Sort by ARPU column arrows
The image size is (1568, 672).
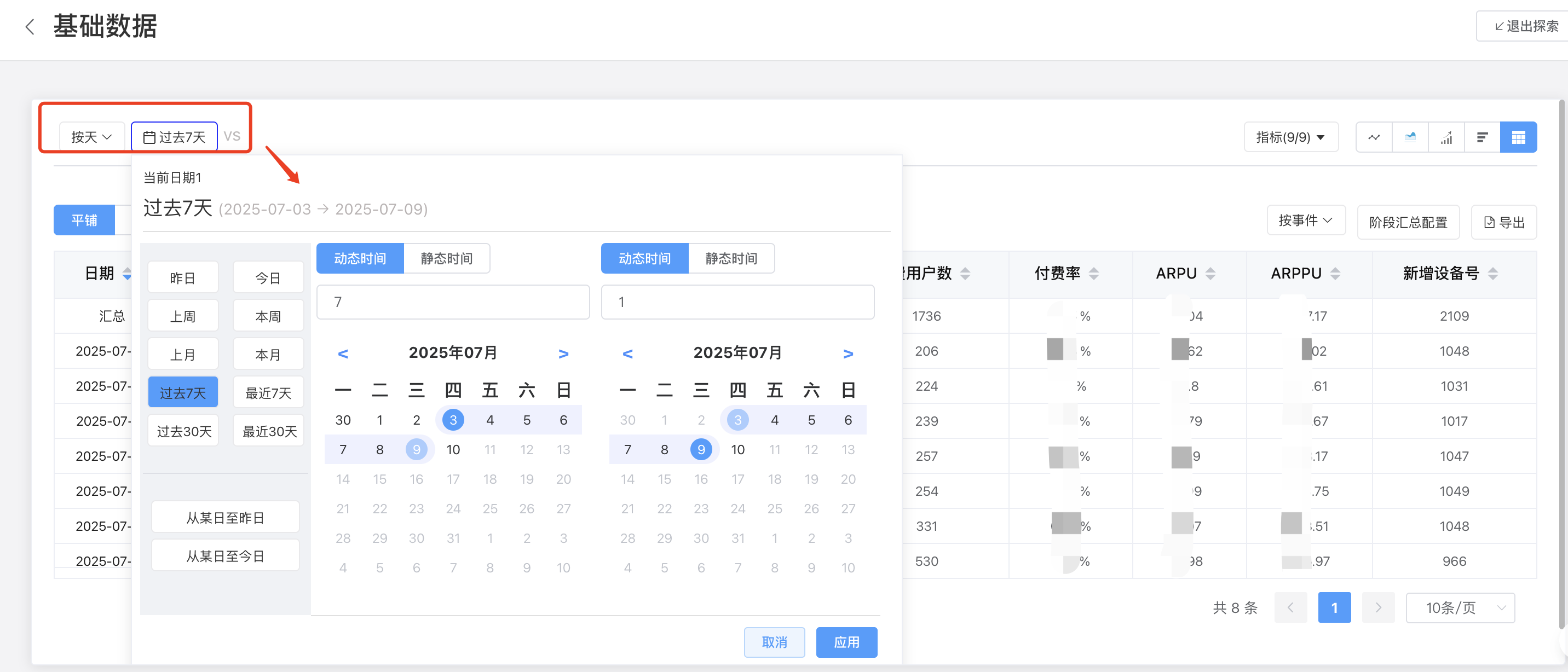[1210, 274]
